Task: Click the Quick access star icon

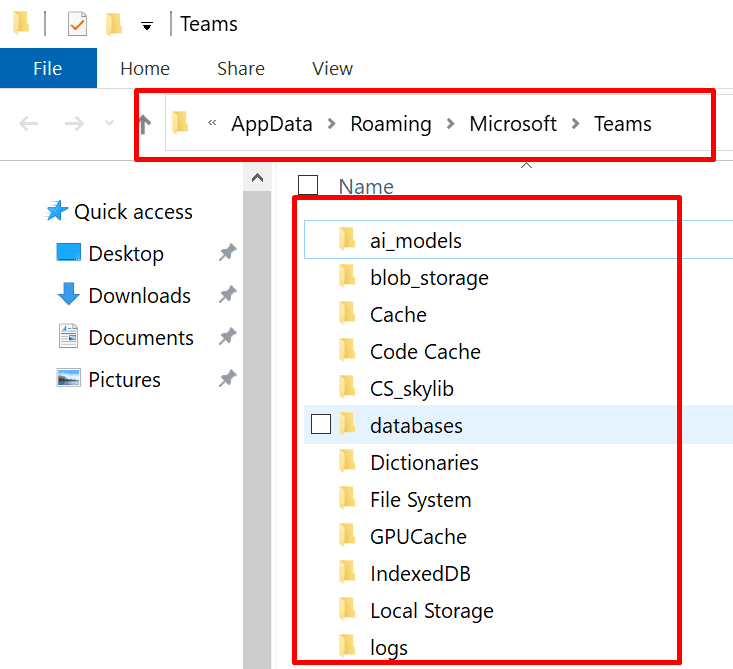Action: 57,211
